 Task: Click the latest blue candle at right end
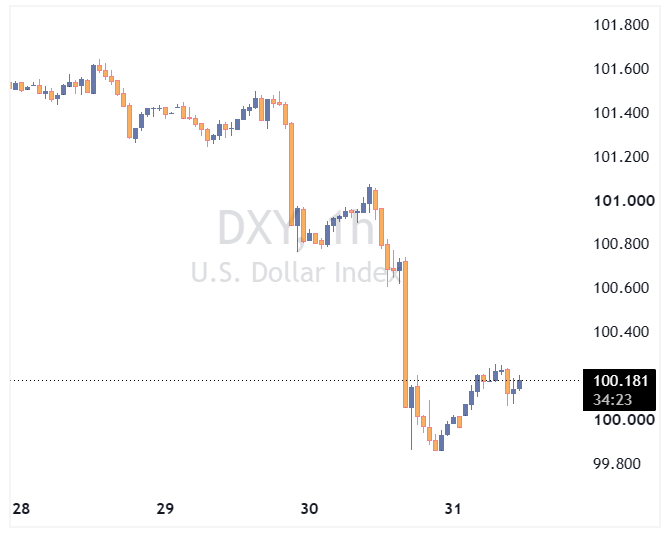coord(520,383)
